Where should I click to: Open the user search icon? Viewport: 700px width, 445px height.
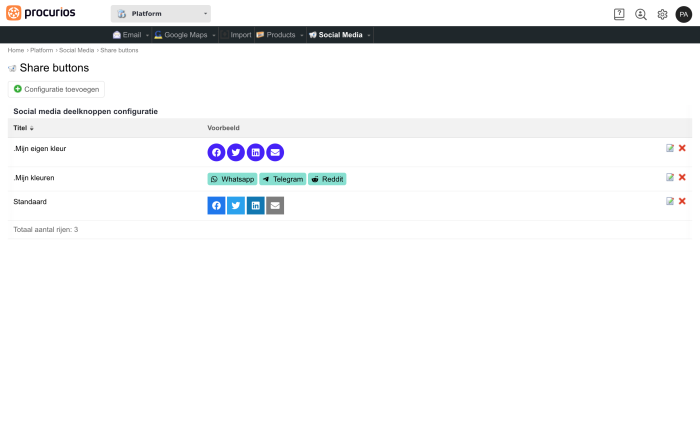click(641, 14)
